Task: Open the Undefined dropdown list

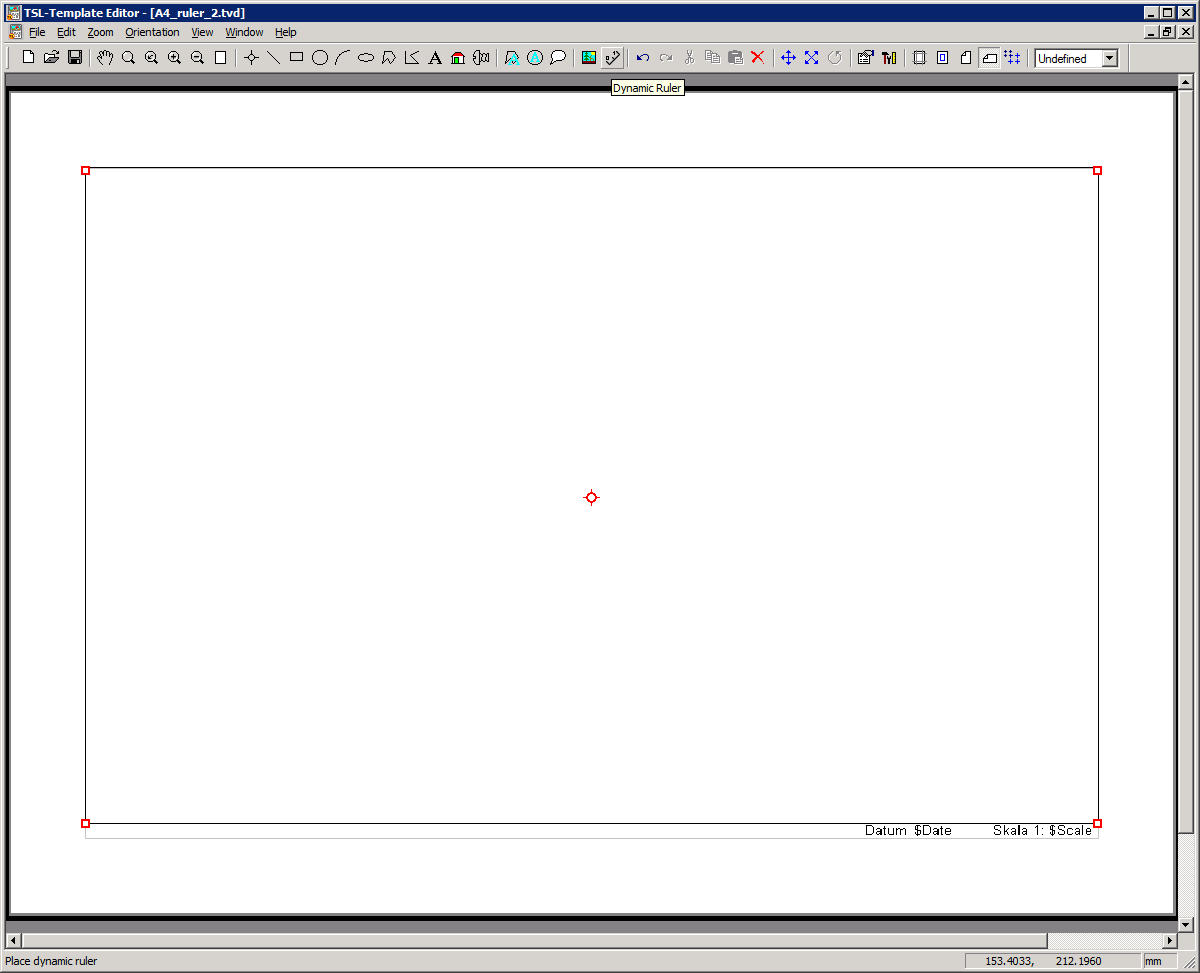Action: [x=1109, y=59]
